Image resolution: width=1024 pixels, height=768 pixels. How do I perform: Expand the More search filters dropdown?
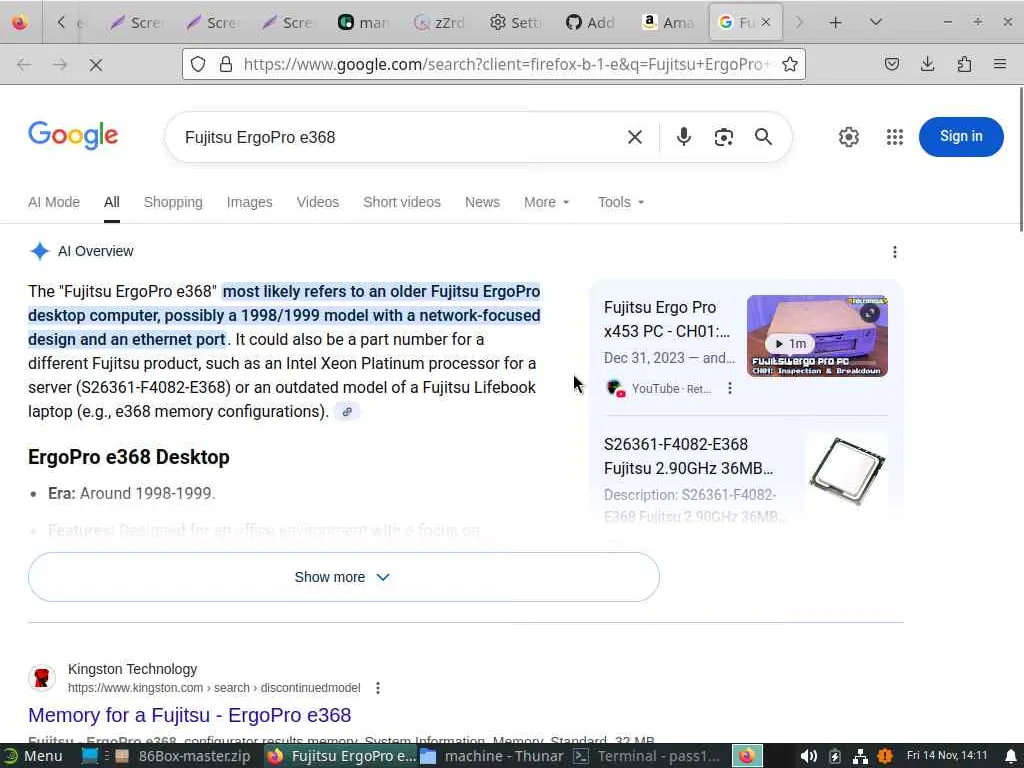tap(547, 202)
